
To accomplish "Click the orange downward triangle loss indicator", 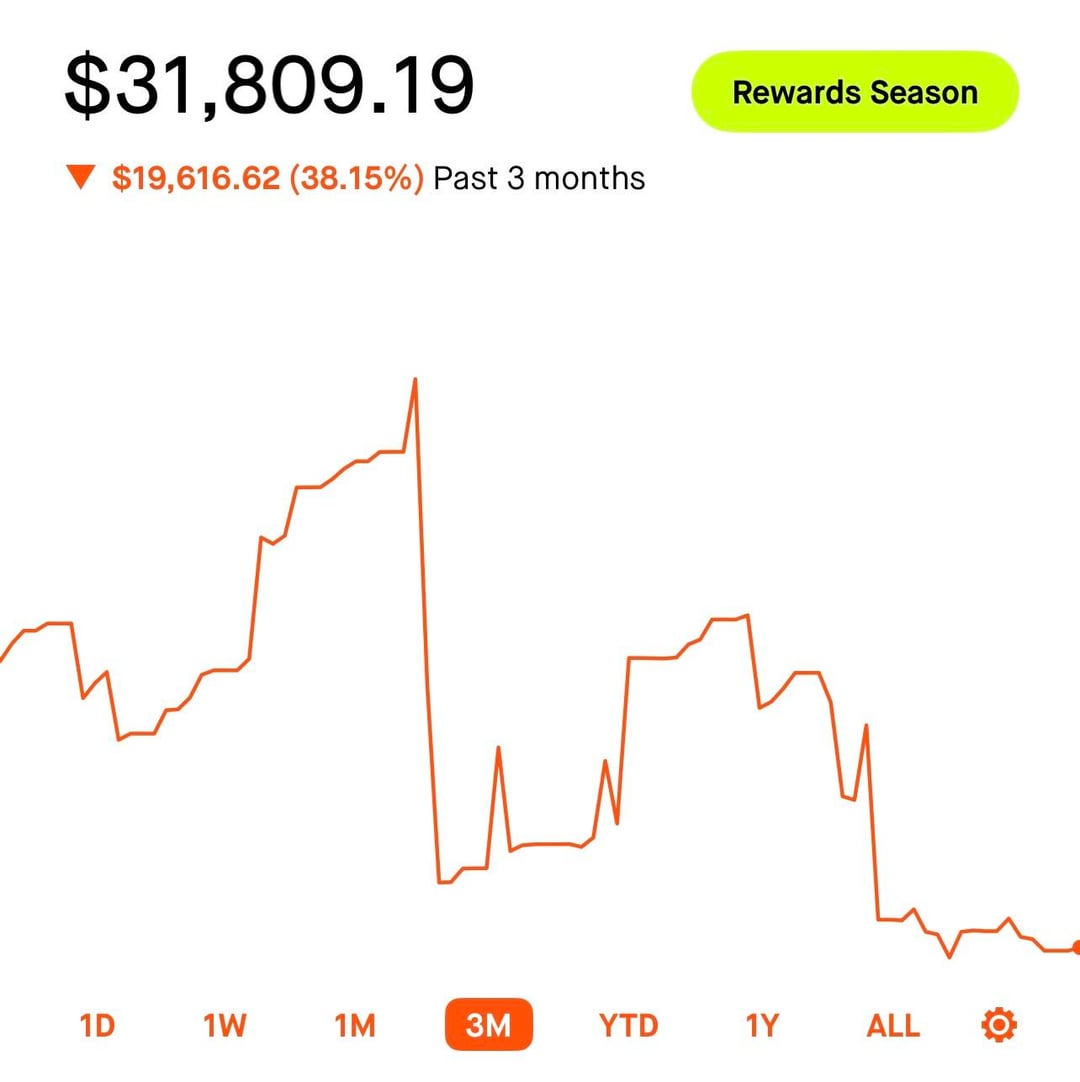I will tap(79, 179).
